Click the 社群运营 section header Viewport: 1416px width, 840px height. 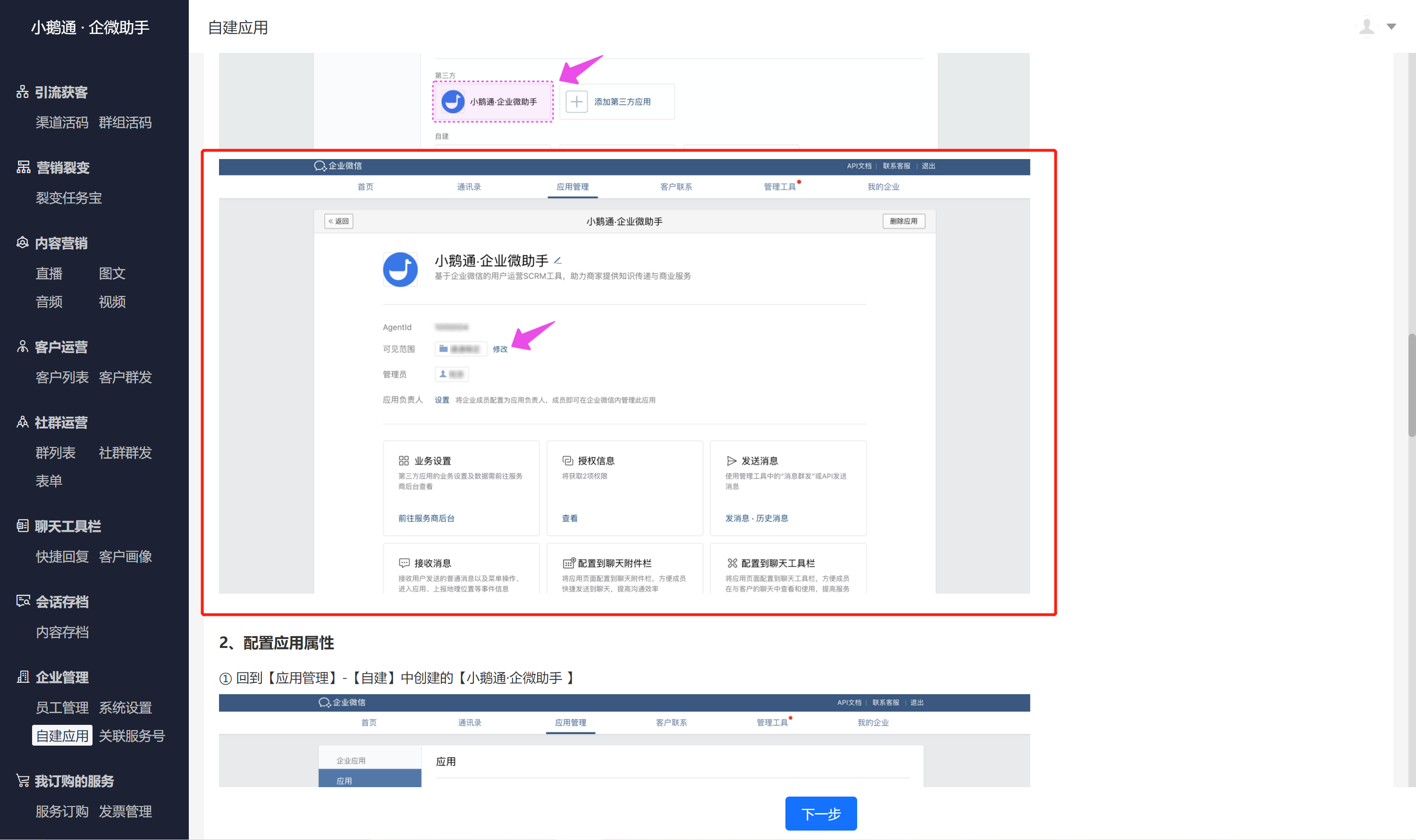pyautogui.click(x=61, y=422)
